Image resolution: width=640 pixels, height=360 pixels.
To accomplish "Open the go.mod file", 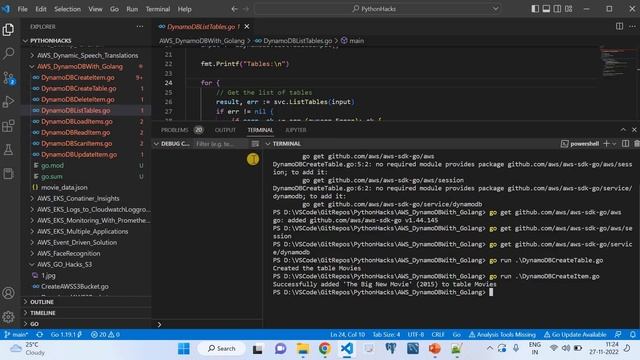I will tap(52, 166).
